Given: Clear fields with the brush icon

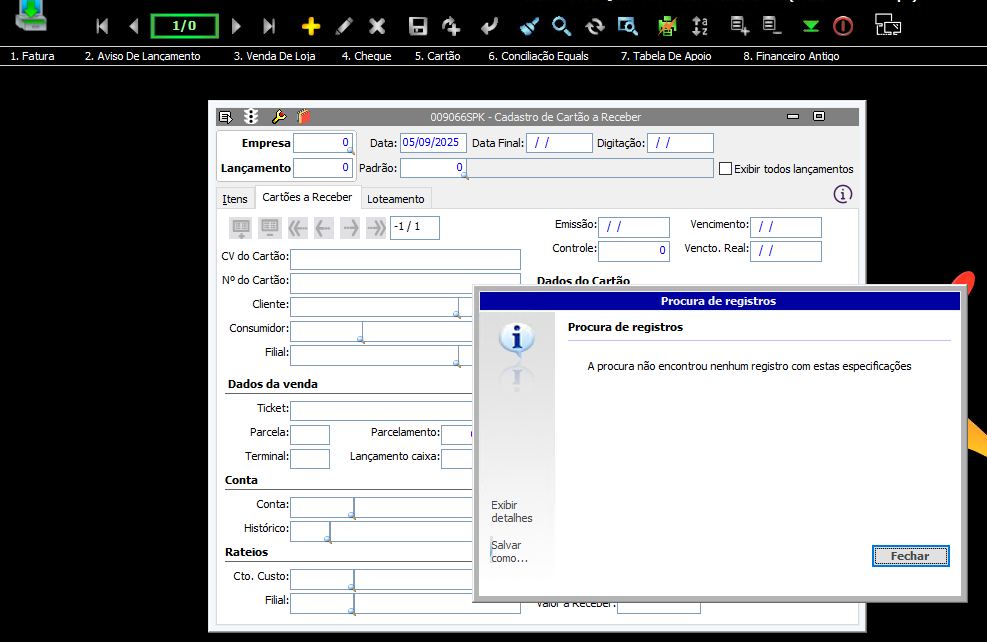Looking at the screenshot, I should (x=529, y=26).
